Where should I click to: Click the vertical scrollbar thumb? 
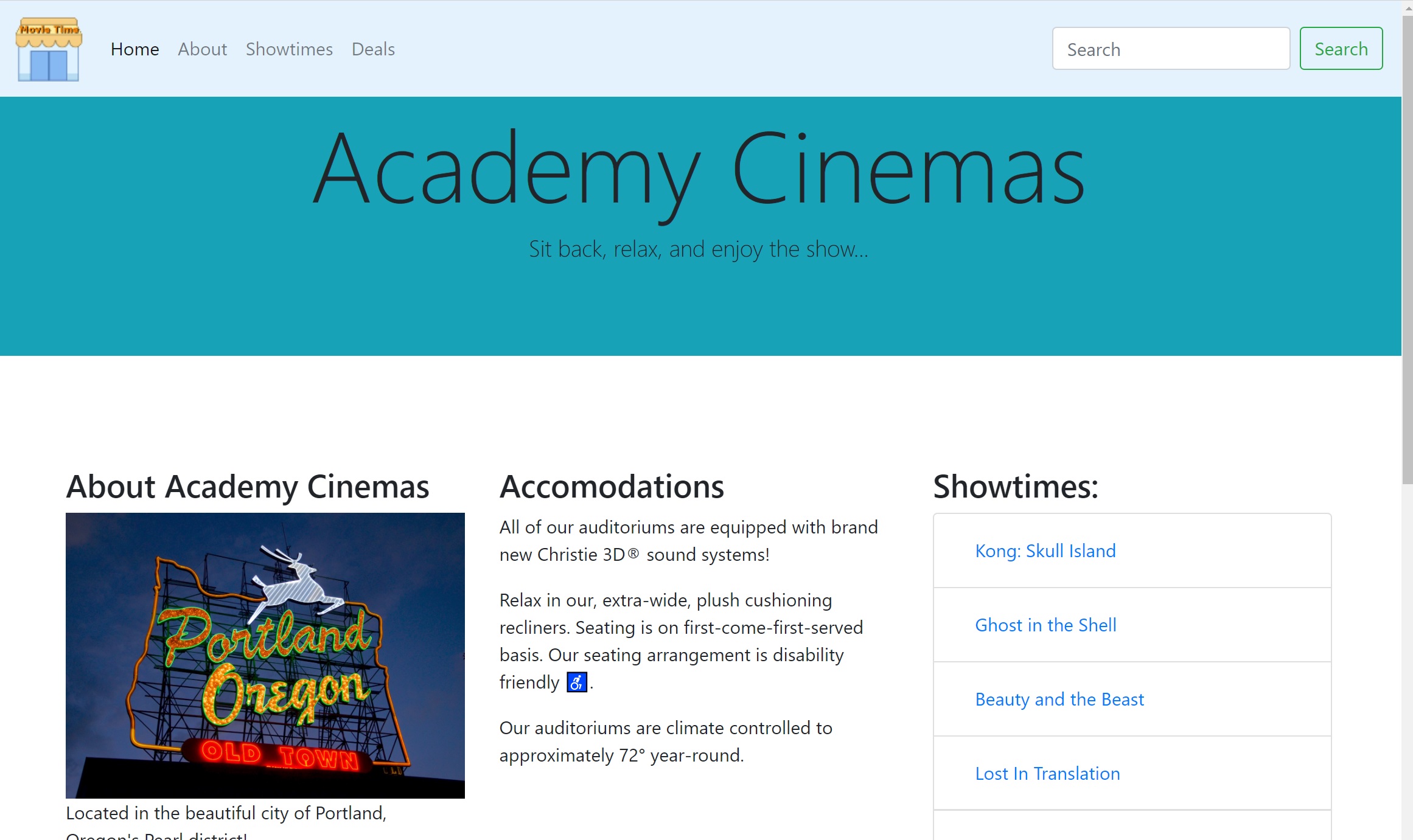coord(1407,249)
